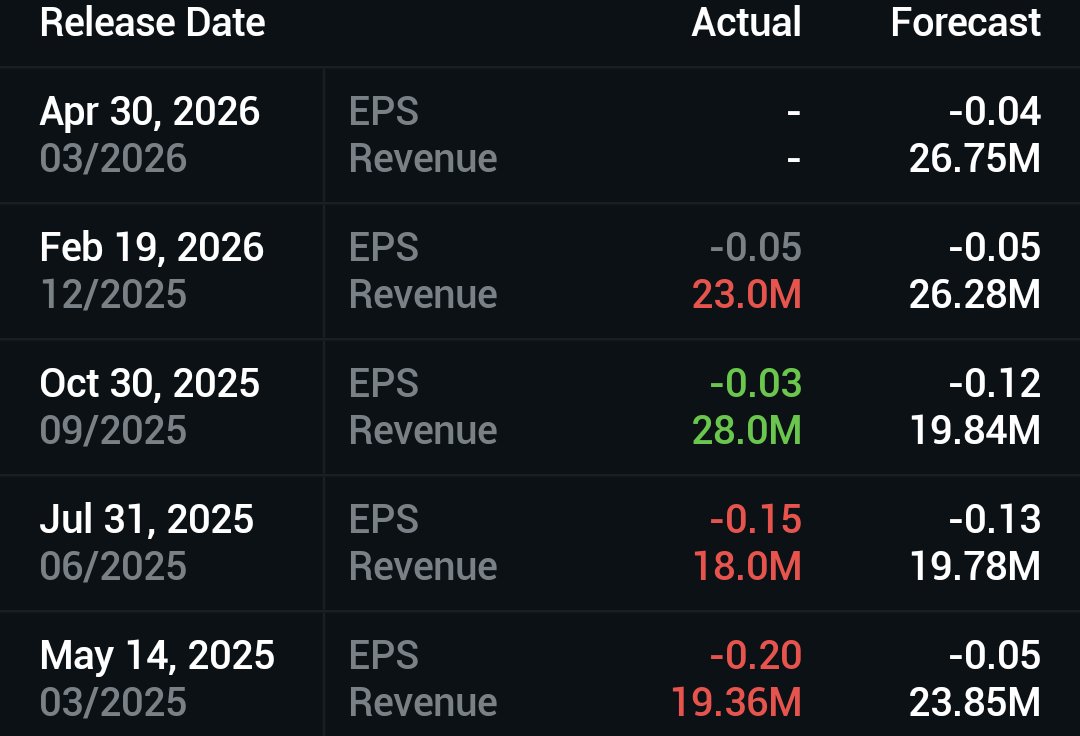The height and width of the screenshot is (736, 1080).
Task: Click the Forecast column header
Action: (965, 22)
